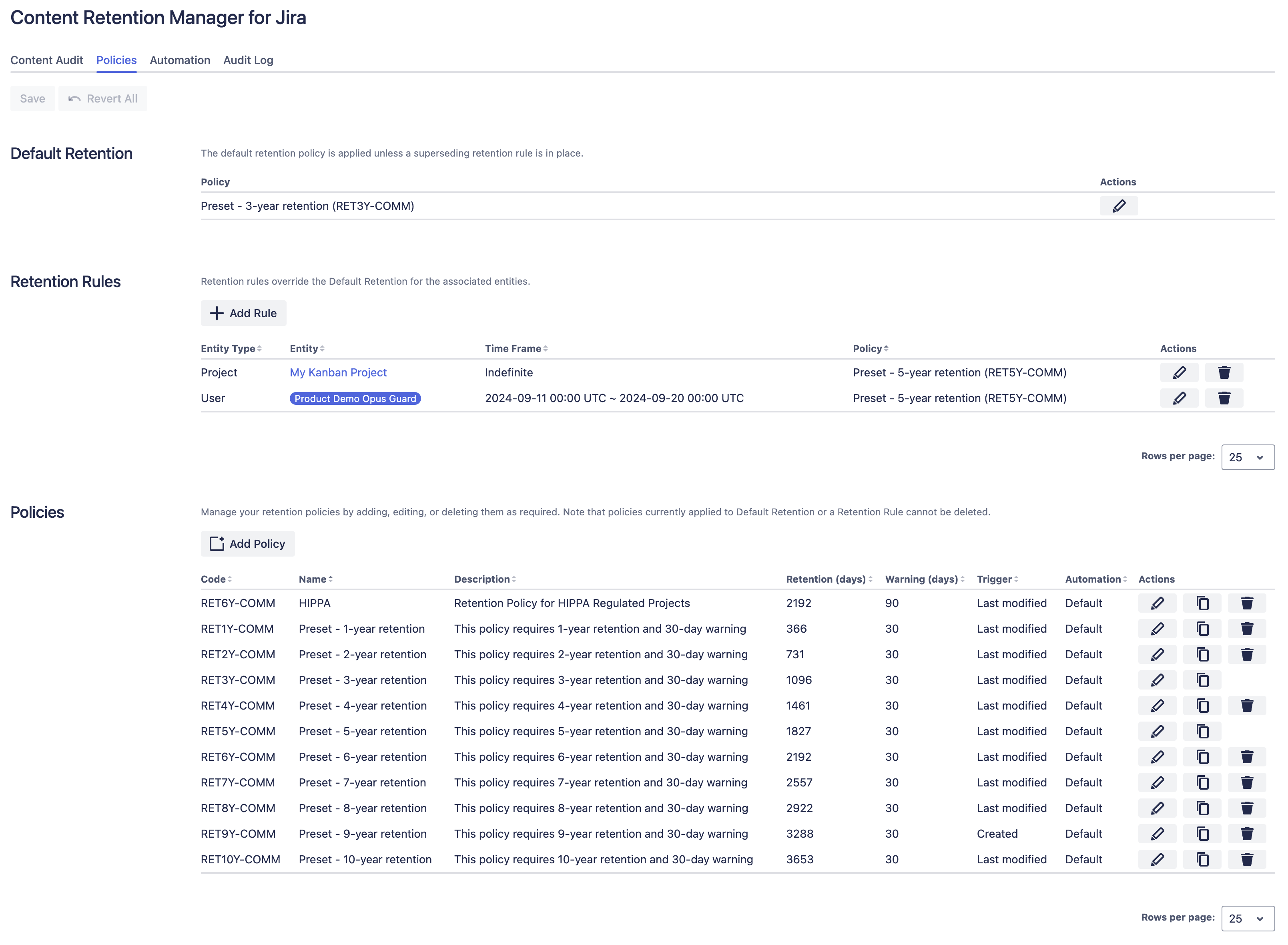Edit the Preset 3-year retention policy
The height and width of the screenshot is (945, 1288).
(x=1157, y=680)
